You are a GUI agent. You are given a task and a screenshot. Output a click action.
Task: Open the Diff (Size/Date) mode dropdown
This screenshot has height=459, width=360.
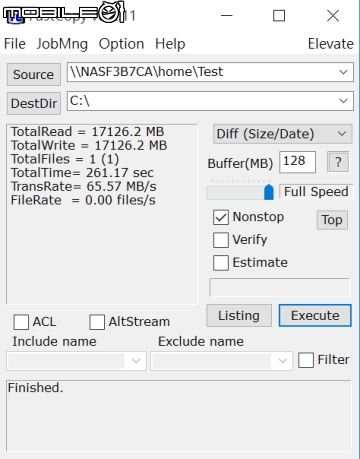(282, 134)
